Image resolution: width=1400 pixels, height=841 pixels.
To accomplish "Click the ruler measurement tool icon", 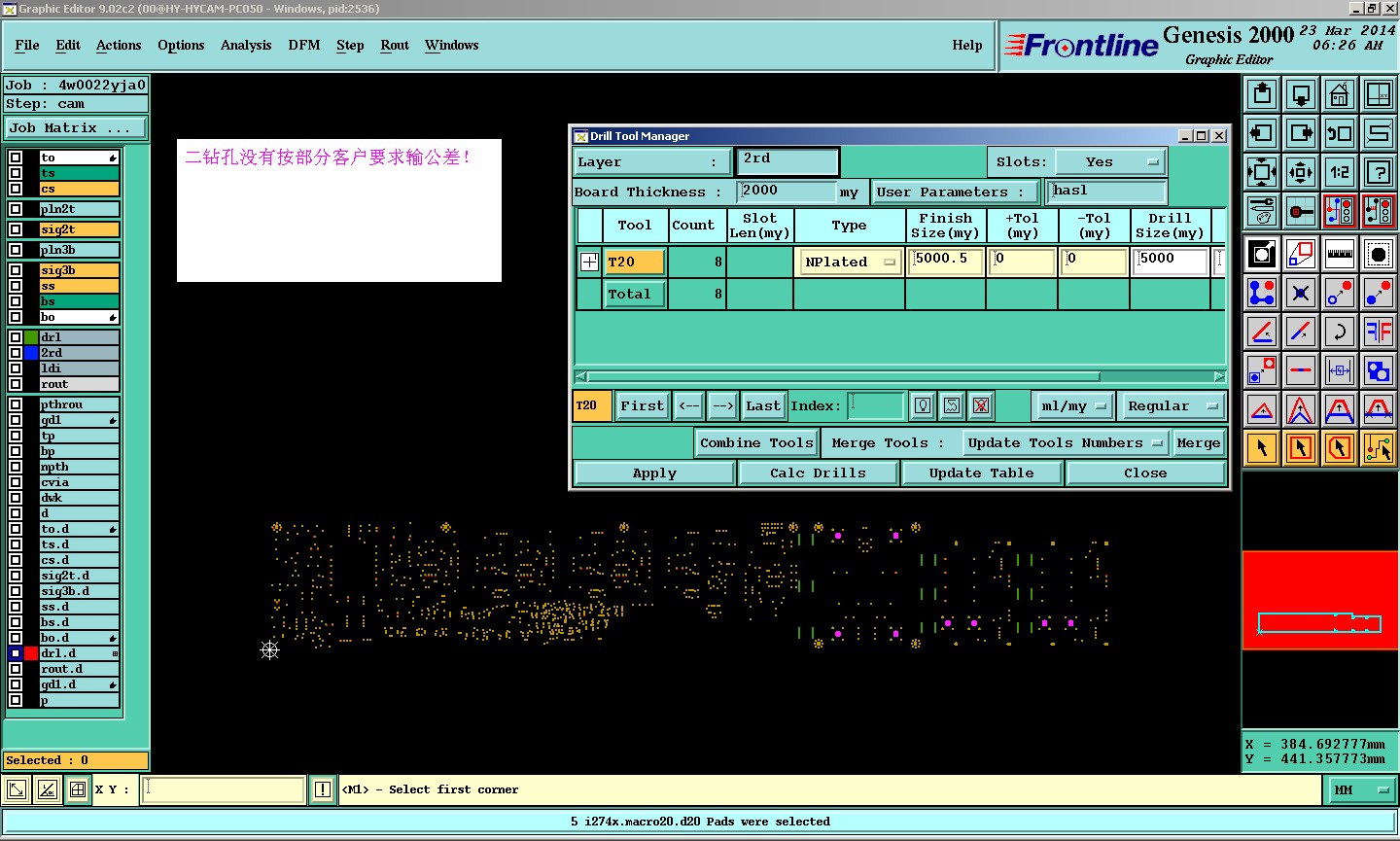I will tap(1340, 254).
